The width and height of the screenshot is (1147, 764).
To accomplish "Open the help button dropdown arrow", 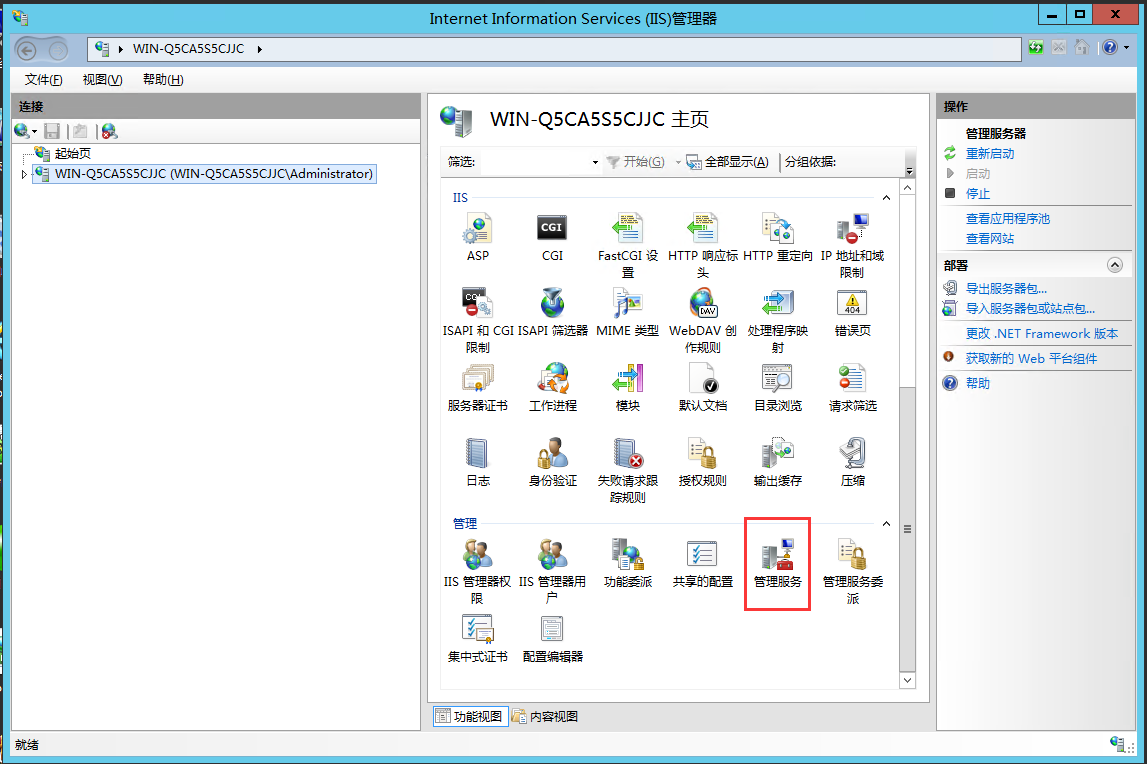I will pyautogui.click(x=1126, y=48).
